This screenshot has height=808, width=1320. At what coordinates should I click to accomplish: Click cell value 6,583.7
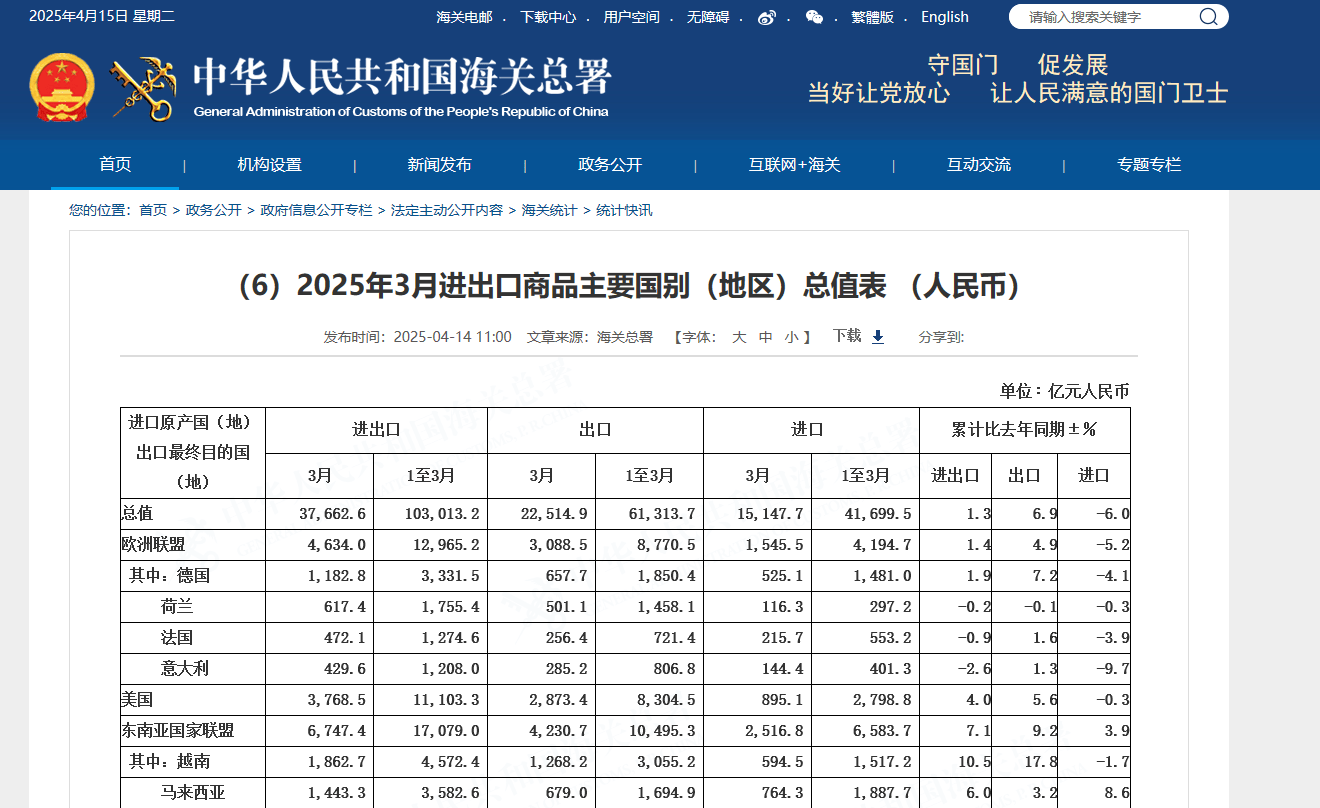pyautogui.click(x=882, y=731)
